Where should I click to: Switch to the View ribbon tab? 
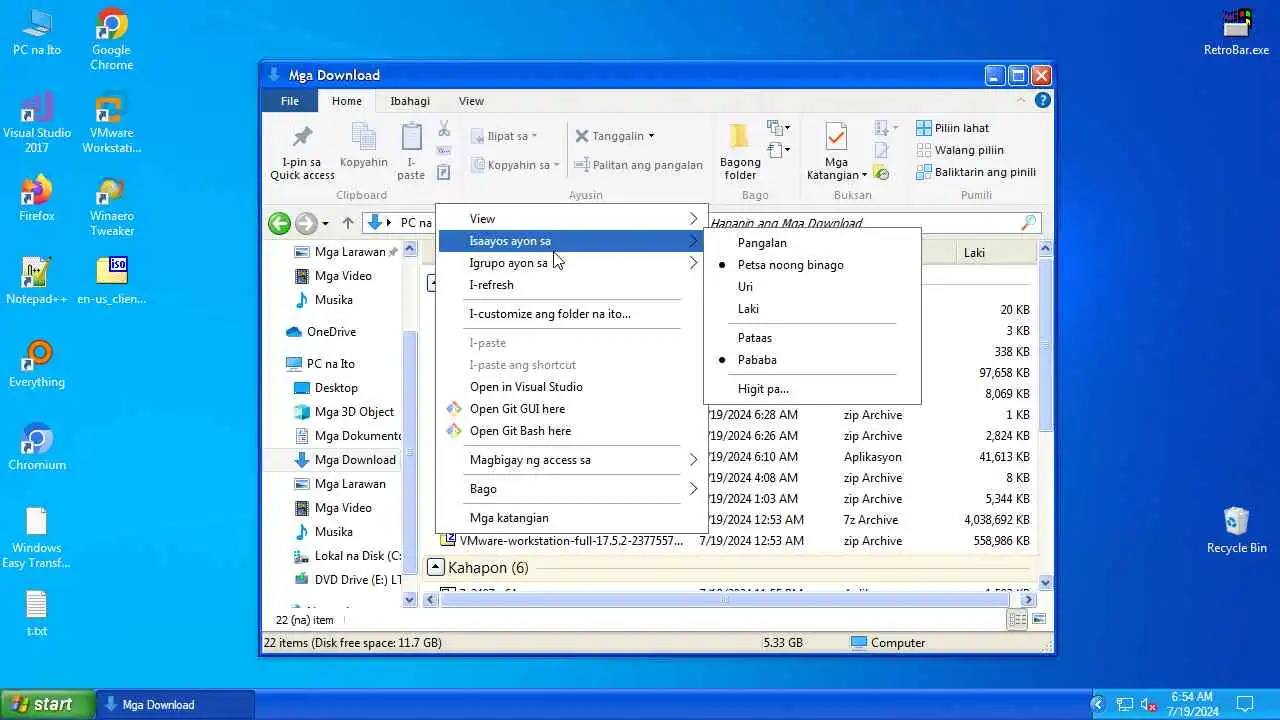click(471, 101)
